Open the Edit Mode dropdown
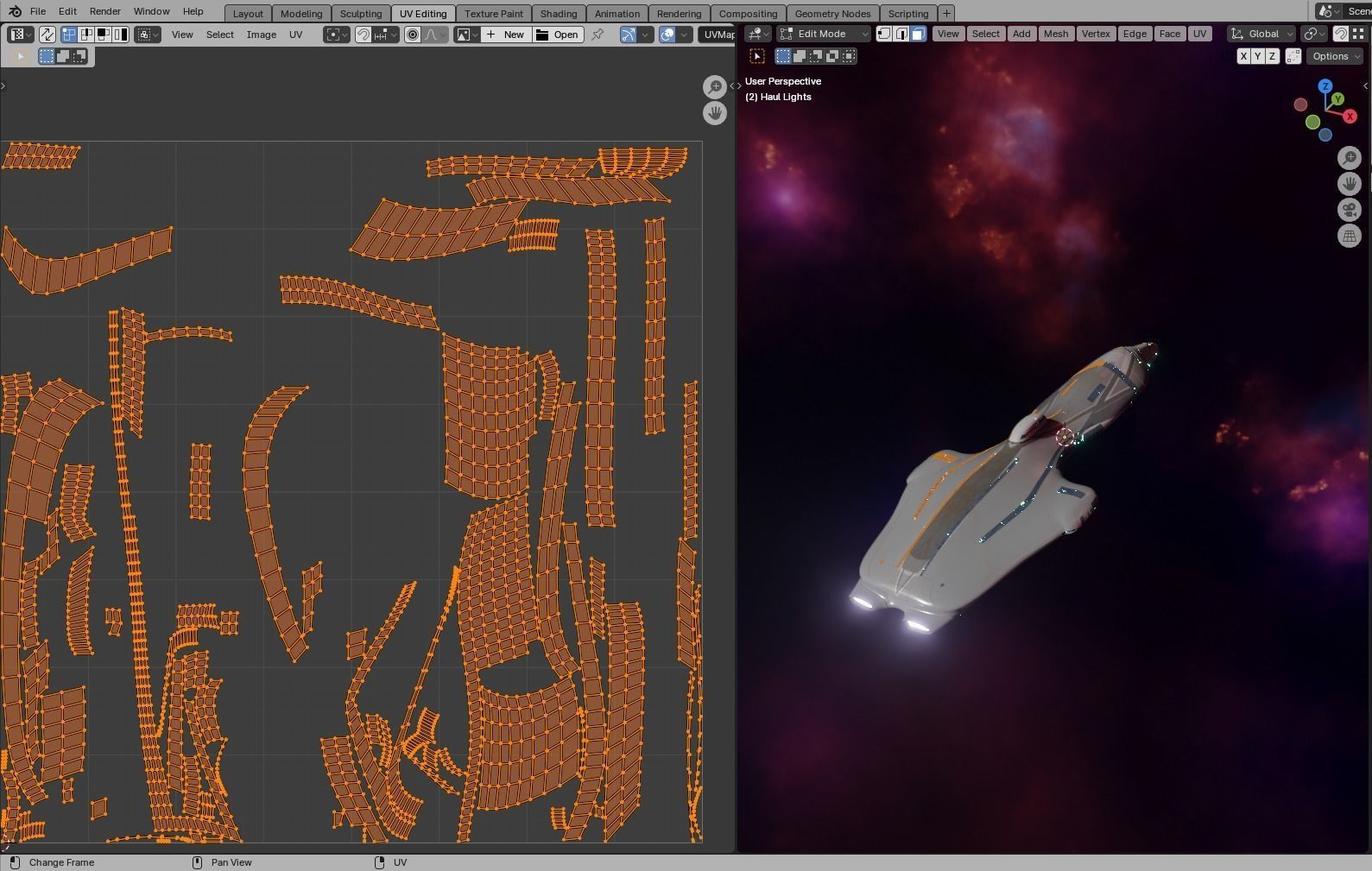 [x=824, y=34]
